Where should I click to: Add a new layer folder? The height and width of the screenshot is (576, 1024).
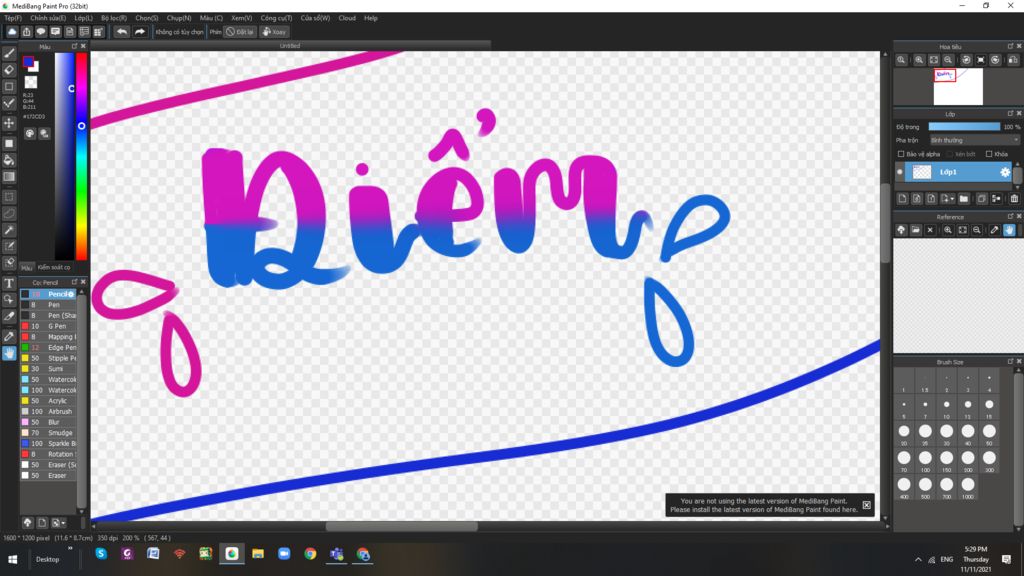tap(964, 199)
